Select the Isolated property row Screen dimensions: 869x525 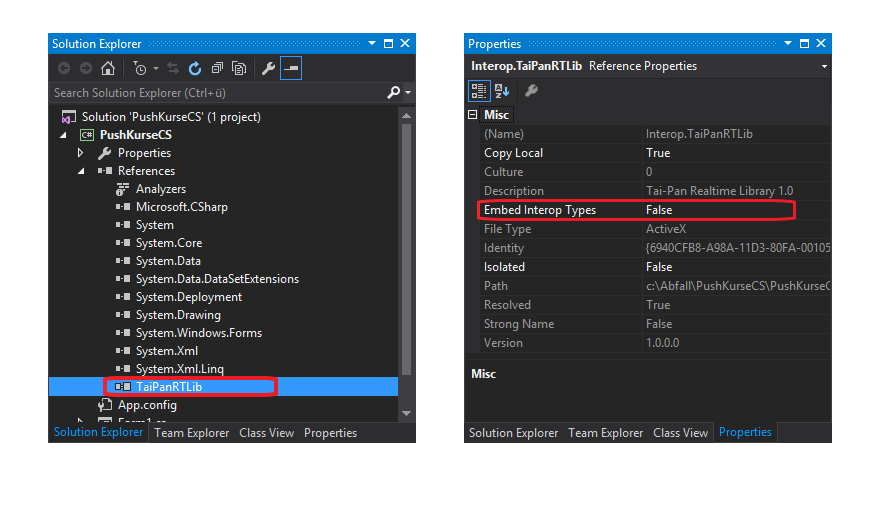click(x=655, y=267)
